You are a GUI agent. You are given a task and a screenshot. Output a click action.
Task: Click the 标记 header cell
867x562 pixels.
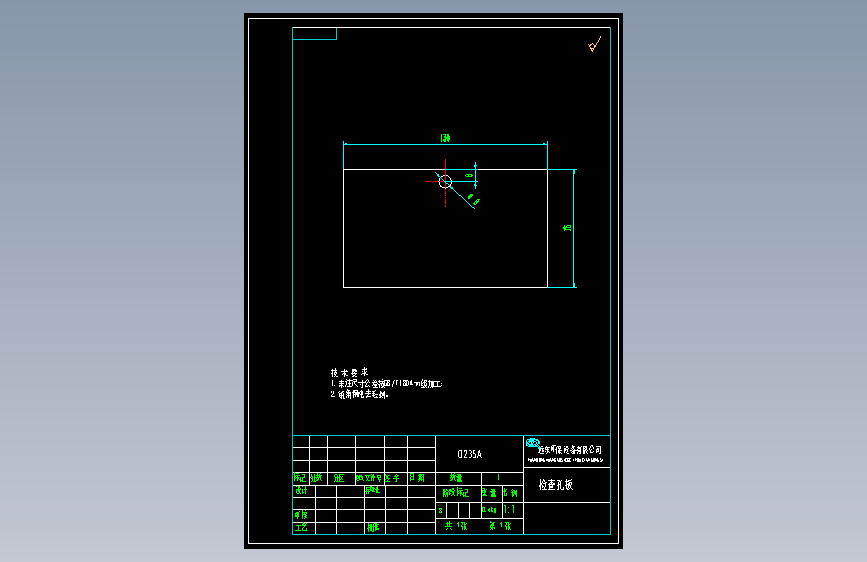[300, 477]
